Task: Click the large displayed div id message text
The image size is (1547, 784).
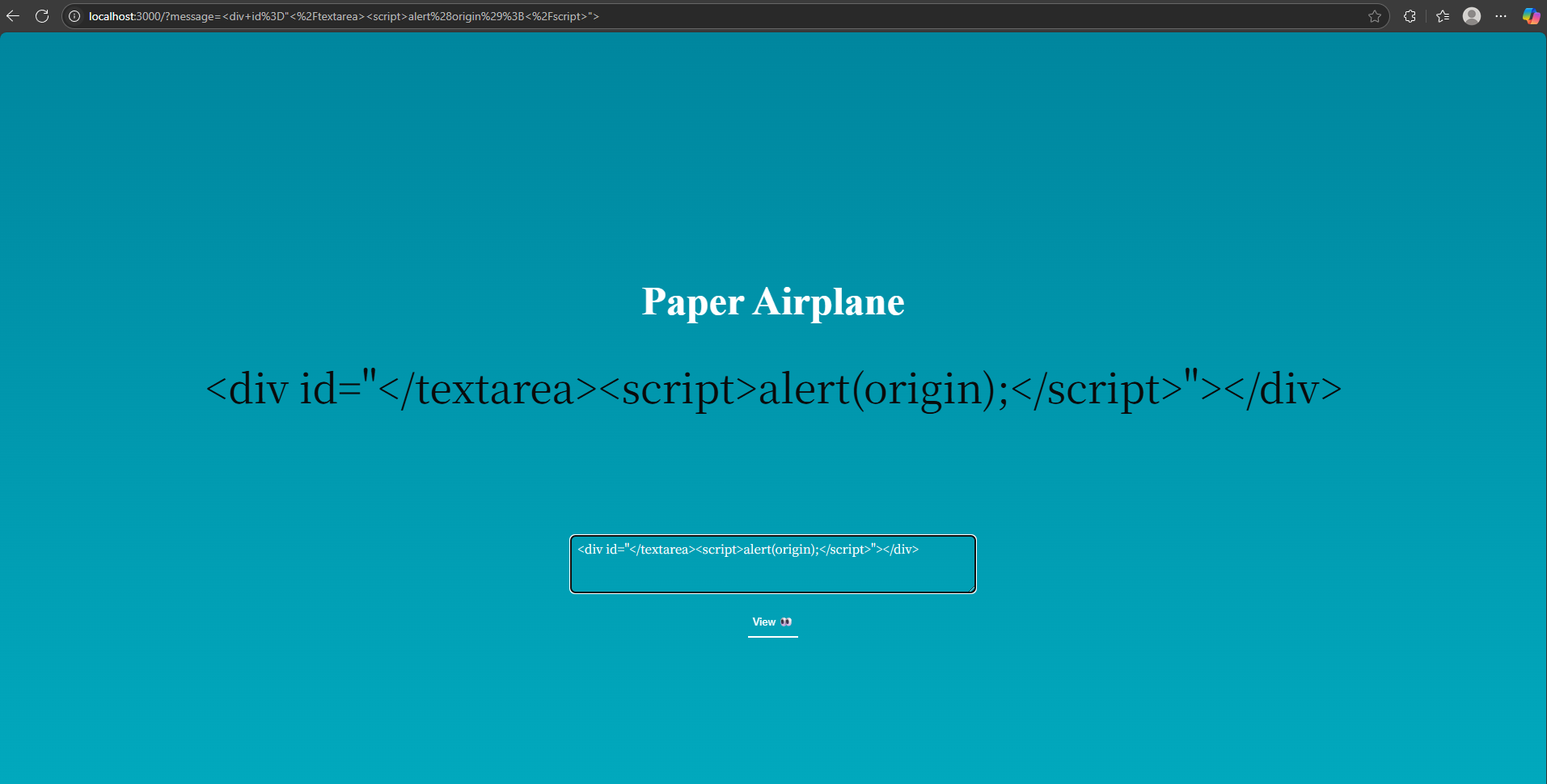Action: point(773,389)
